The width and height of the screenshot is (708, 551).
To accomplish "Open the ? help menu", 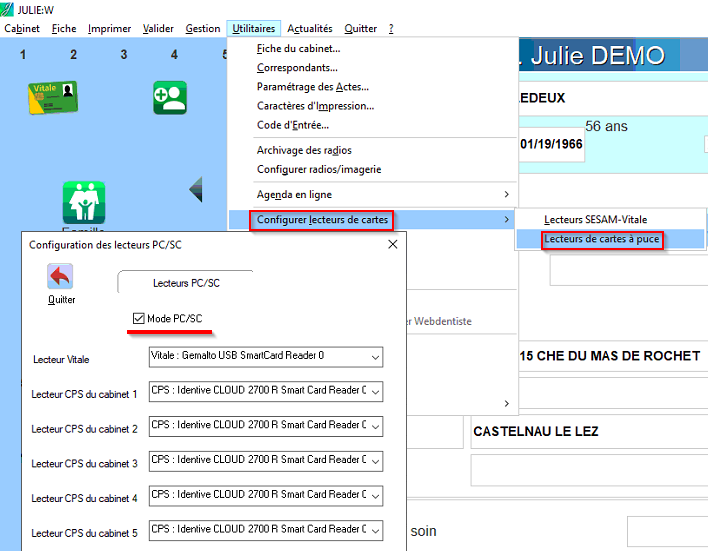I will point(391,28).
